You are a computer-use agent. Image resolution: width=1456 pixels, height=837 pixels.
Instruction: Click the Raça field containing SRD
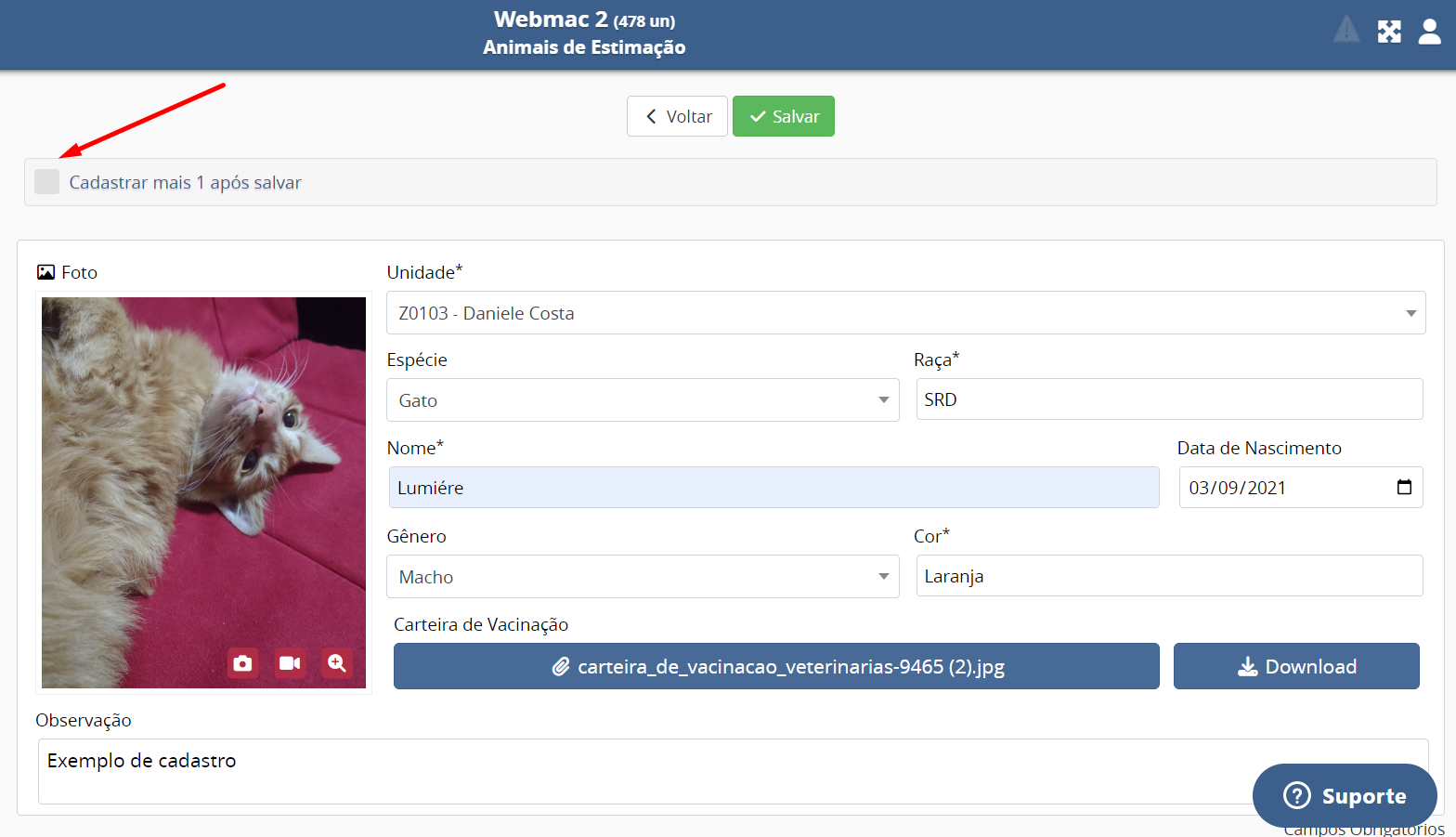click(x=1169, y=399)
